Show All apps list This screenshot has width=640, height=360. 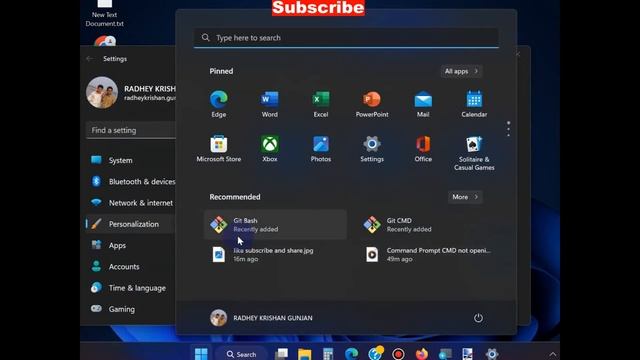[x=461, y=71]
